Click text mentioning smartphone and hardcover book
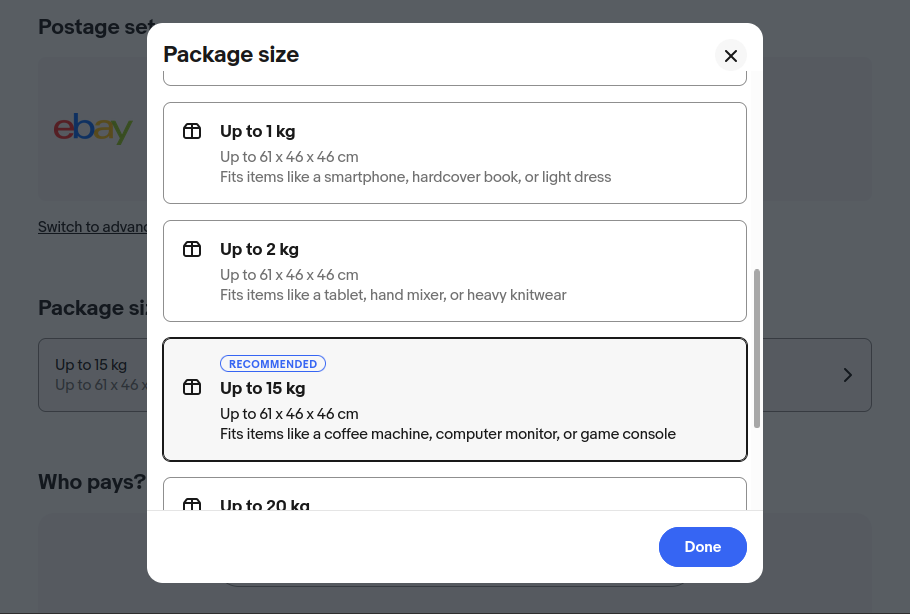910x614 pixels. point(416,177)
